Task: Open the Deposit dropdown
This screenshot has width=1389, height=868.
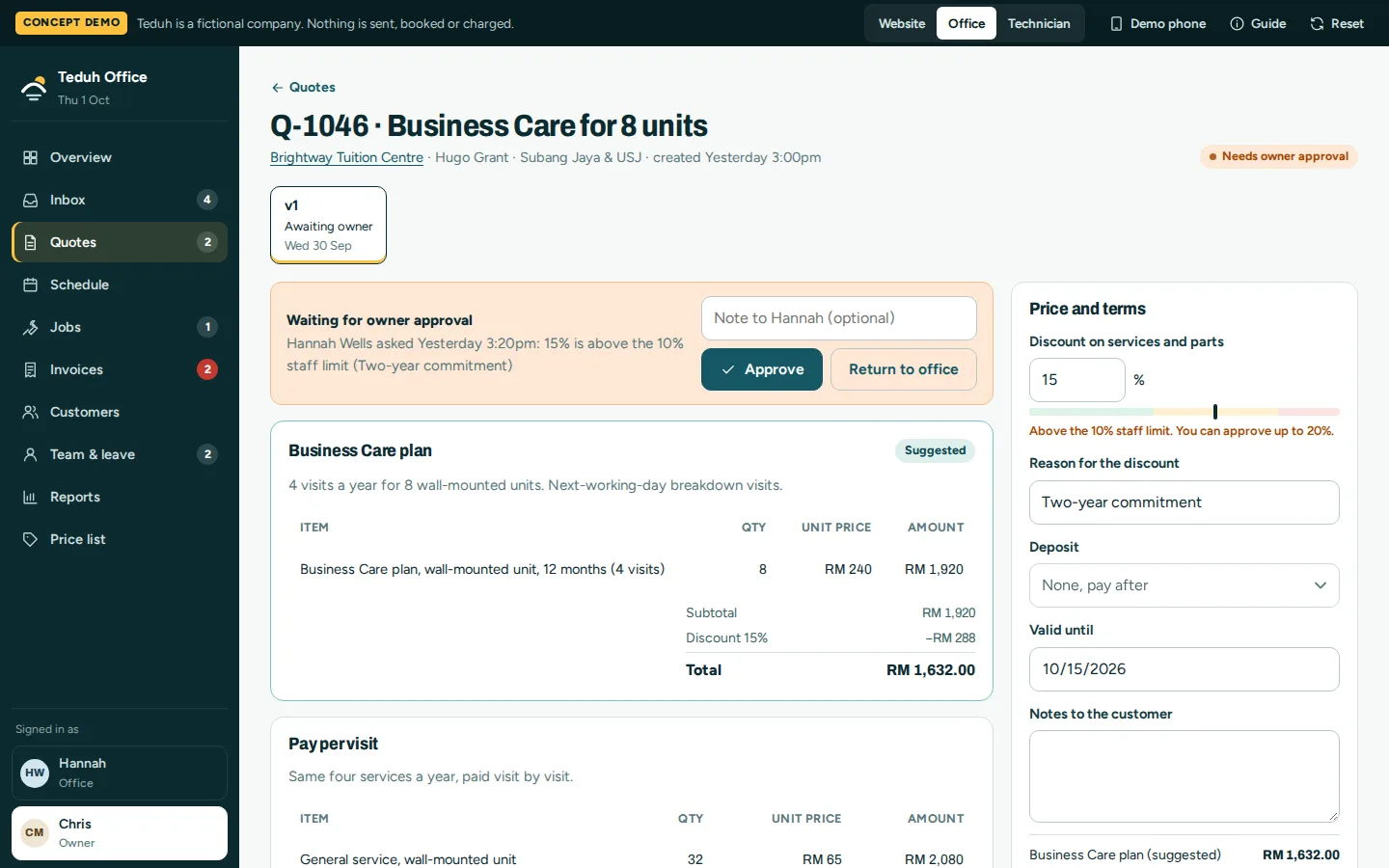Action: (x=1185, y=585)
